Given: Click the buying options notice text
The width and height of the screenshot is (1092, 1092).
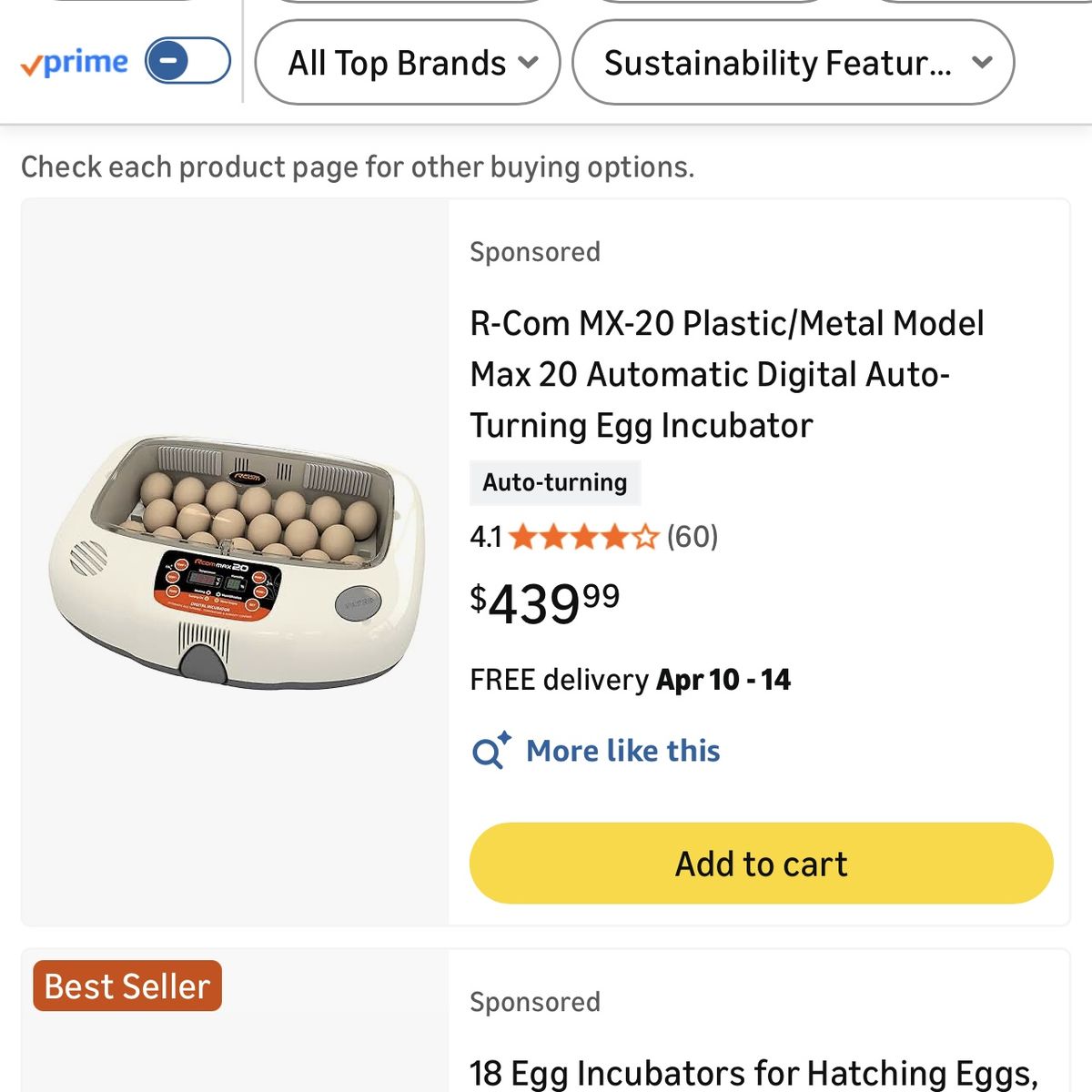Looking at the screenshot, I should coord(358,167).
